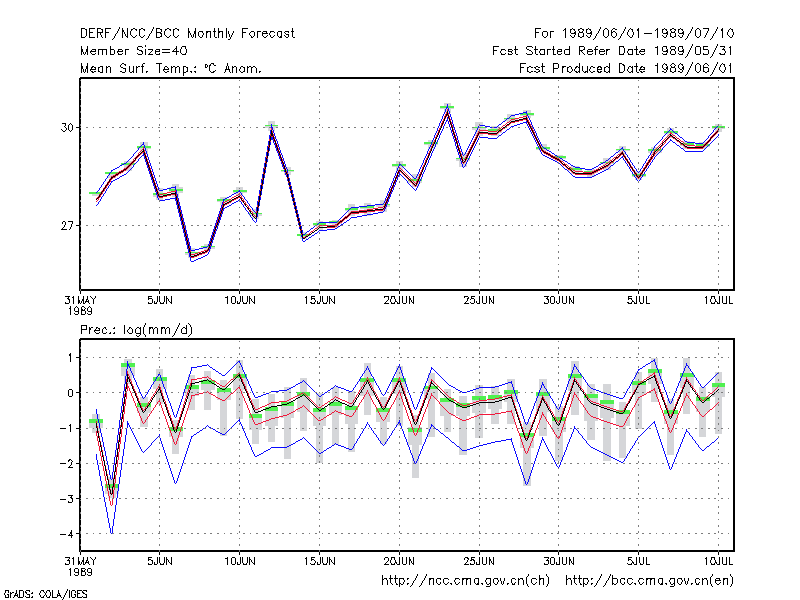Click the Prec.: log(mm/d) chart label
Image resolution: width=800 pixels, height=600 pixels.
coord(136,330)
